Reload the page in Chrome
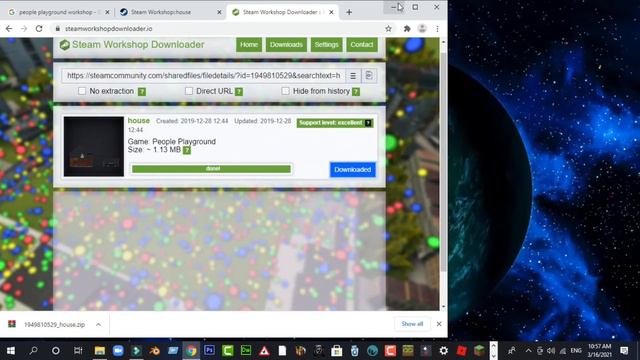 click(39, 29)
